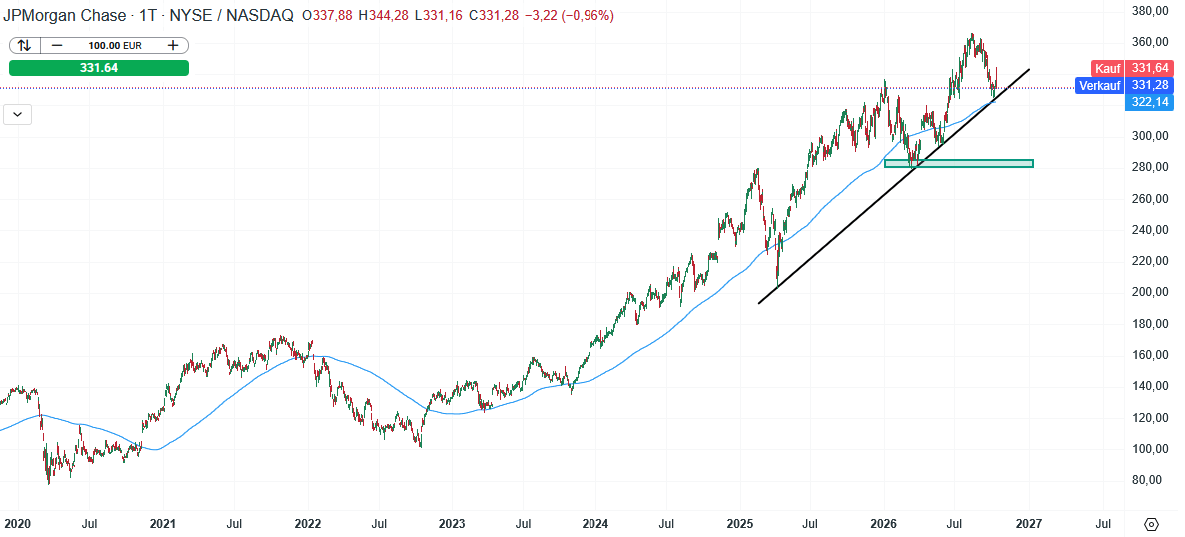Click 380,00 on the price axis
The width and height of the screenshot is (1185, 537).
click(x=1151, y=11)
